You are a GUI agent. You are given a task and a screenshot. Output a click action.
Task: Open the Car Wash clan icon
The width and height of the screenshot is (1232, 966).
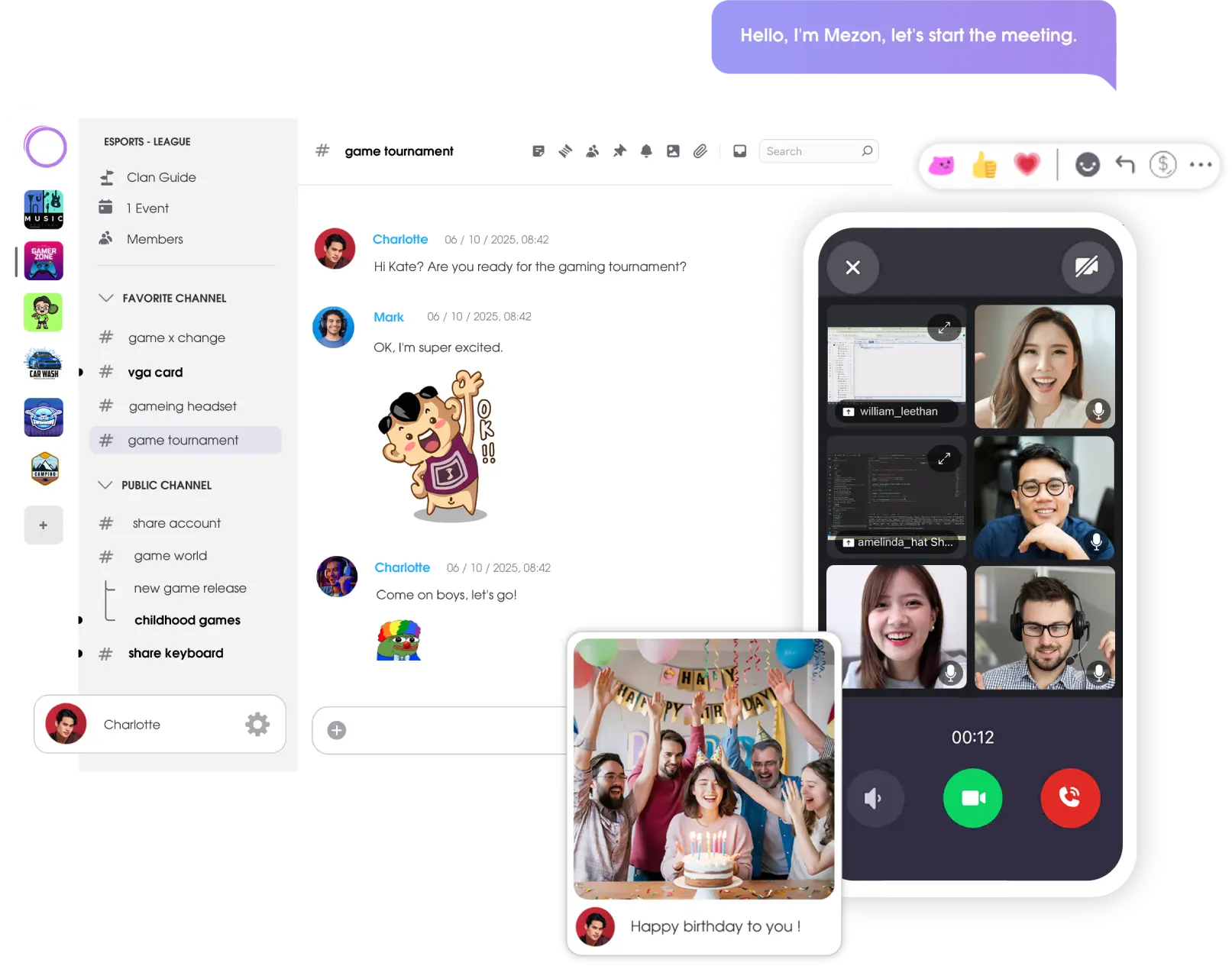tap(44, 364)
